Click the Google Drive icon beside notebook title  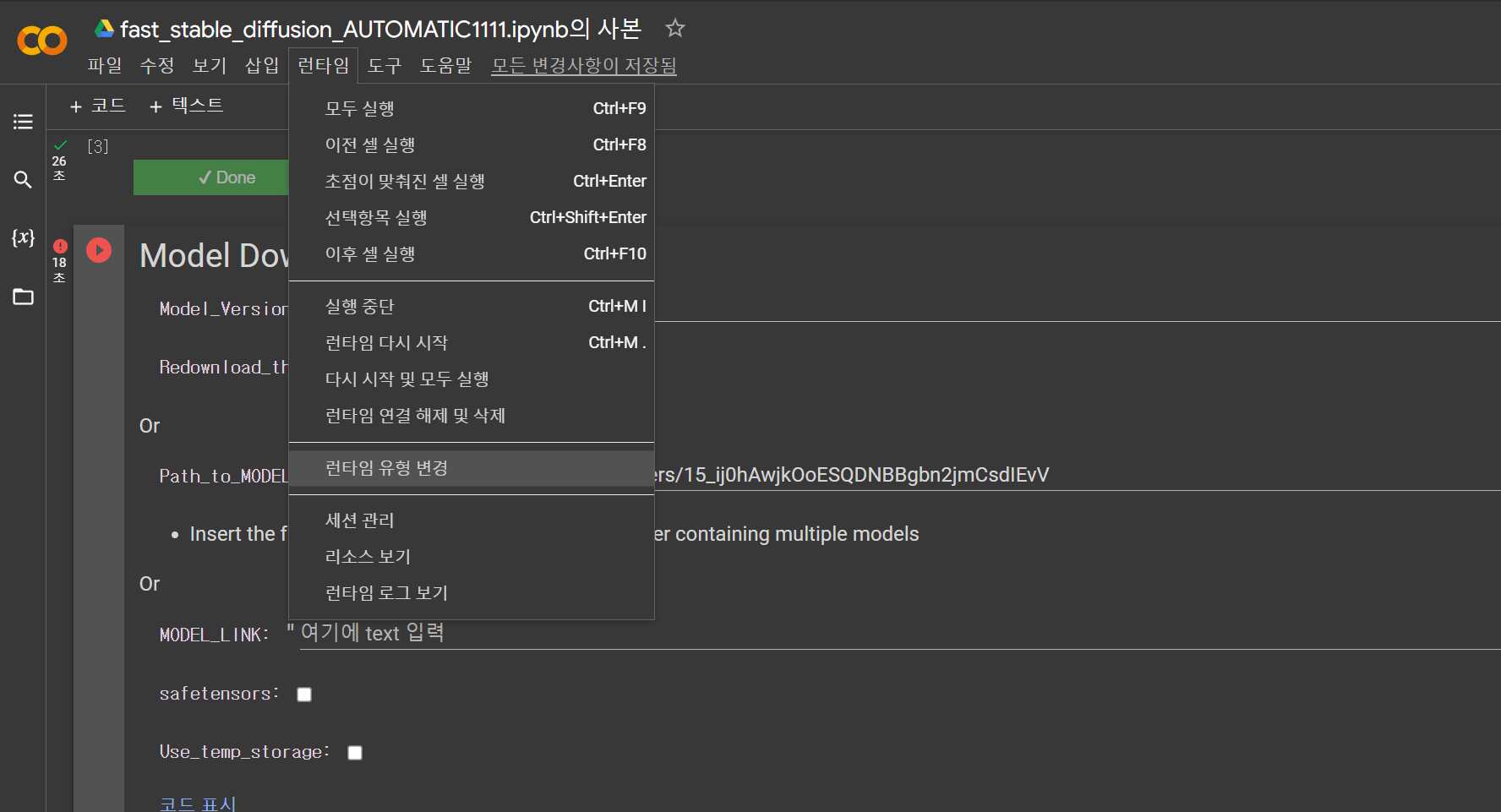(104, 29)
